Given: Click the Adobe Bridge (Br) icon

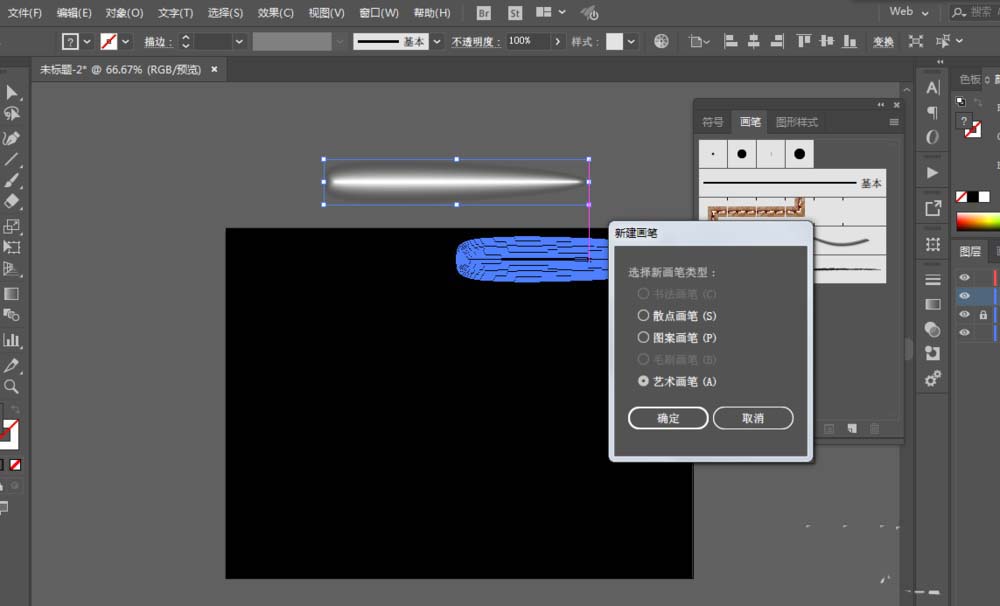Looking at the screenshot, I should pyautogui.click(x=482, y=13).
